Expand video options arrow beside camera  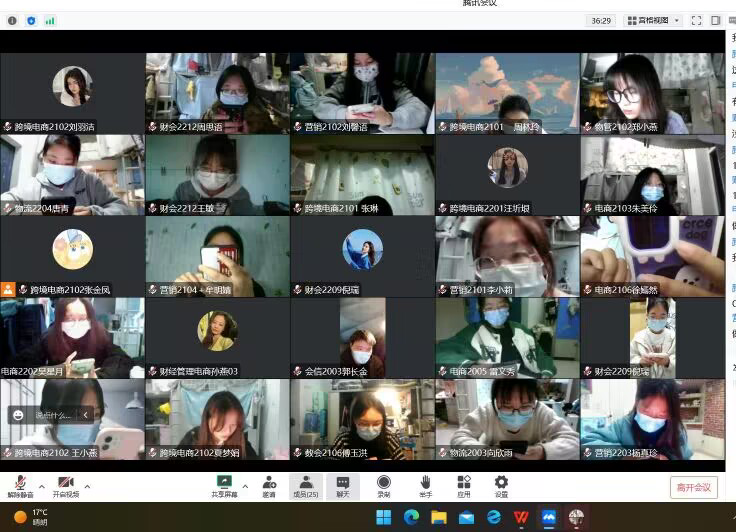pos(87,486)
